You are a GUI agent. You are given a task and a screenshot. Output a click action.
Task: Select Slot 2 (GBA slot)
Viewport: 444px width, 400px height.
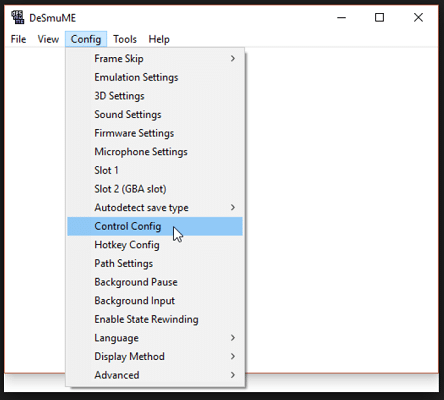pyautogui.click(x=155, y=189)
